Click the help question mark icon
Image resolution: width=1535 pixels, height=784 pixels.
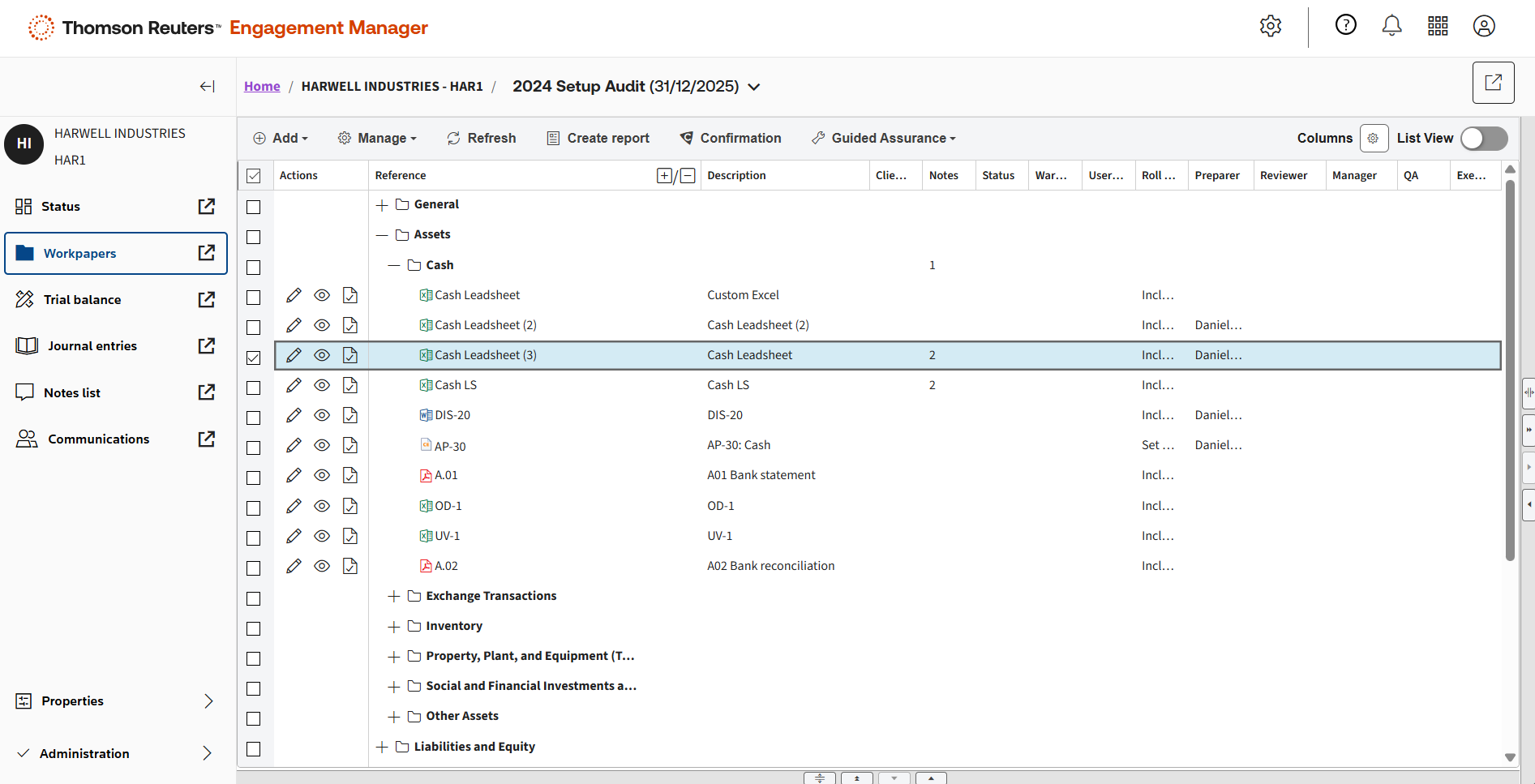tap(1345, 26)
